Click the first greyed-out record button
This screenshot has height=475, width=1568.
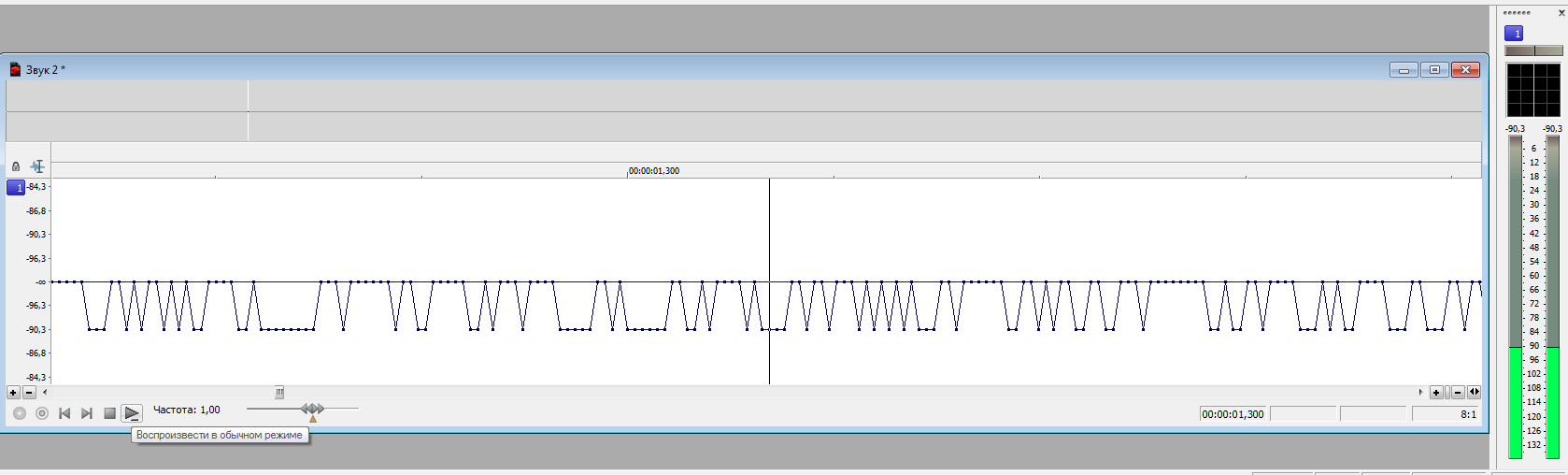[x=20, y=413]
